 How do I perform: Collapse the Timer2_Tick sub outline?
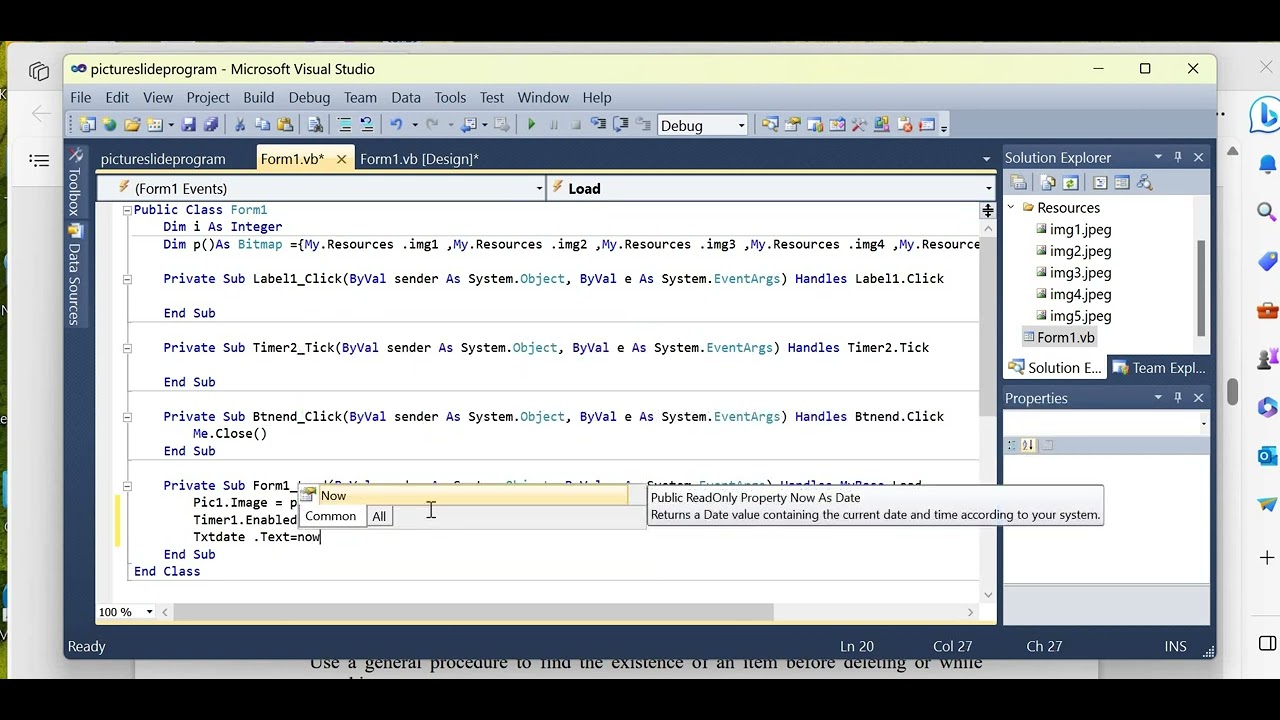click(x=127, y=348)
